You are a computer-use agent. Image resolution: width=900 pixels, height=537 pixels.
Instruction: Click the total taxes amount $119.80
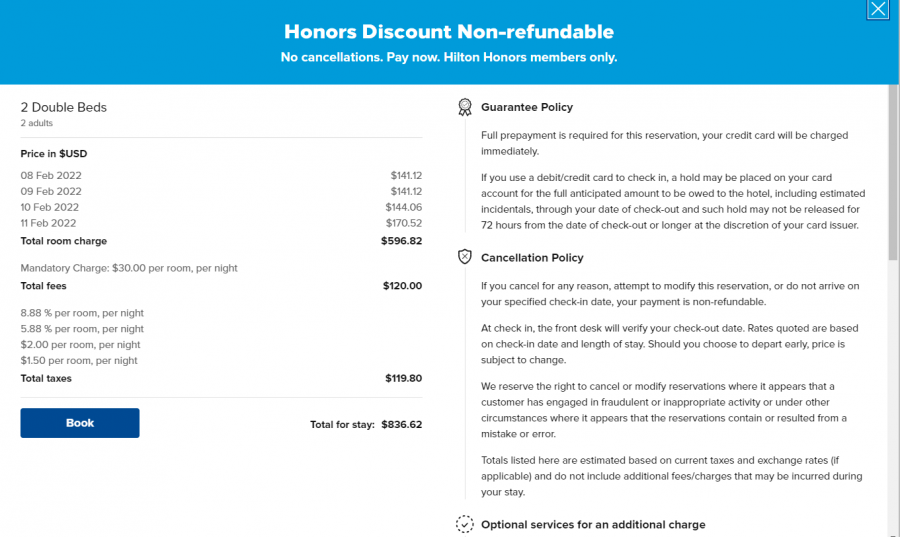point(403,379)
